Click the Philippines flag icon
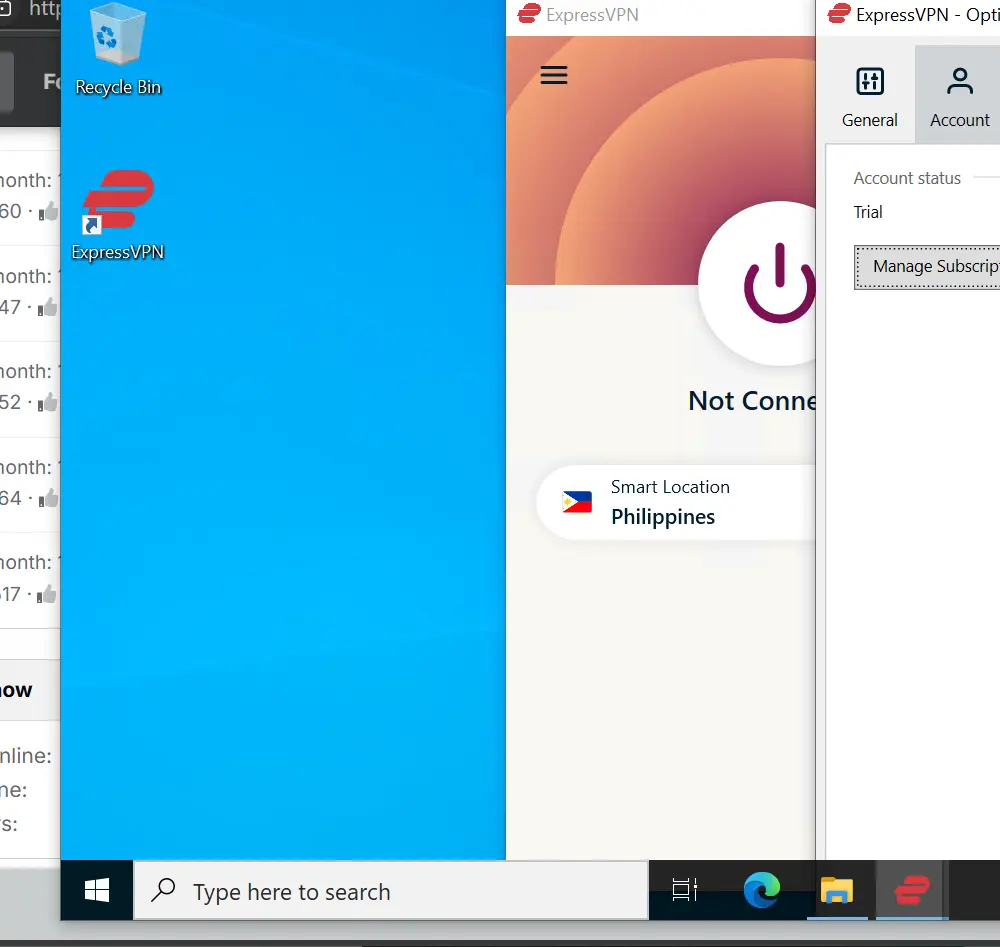Screen dimensions: 1000x947 (577, 503)
